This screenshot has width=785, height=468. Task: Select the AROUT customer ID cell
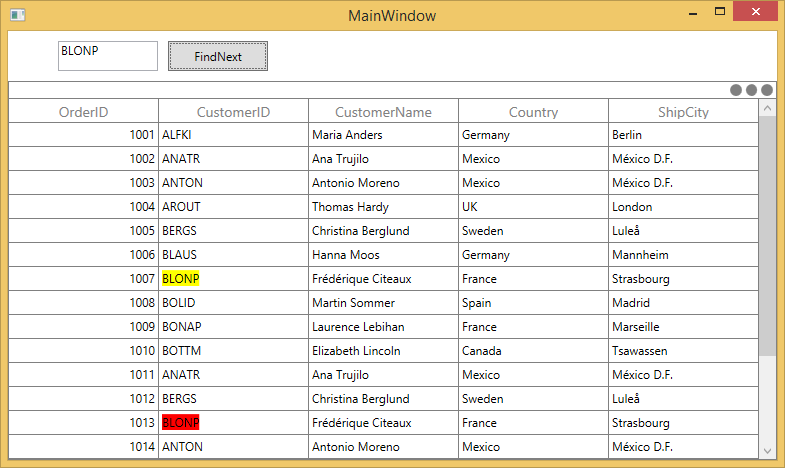point(233,207)
